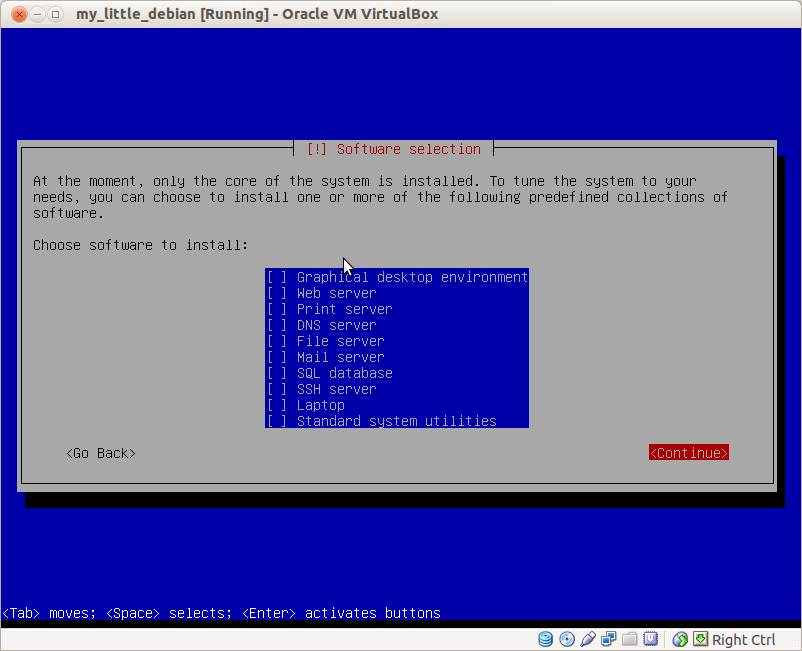
Task: Click the virtualization CPU chip status icon
Action: coord(651,639)
